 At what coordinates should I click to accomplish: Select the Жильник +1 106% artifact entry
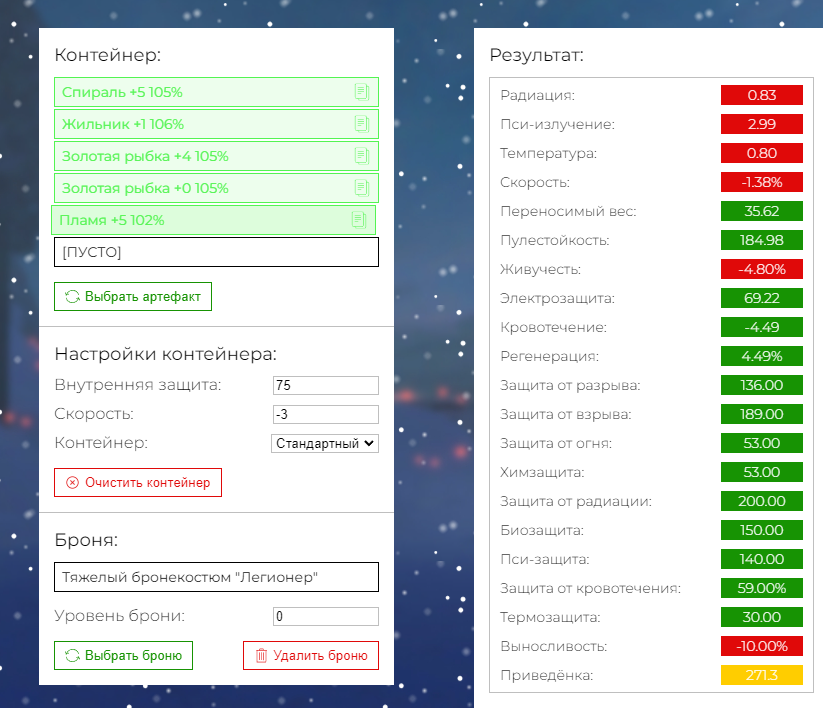[200, 124]
